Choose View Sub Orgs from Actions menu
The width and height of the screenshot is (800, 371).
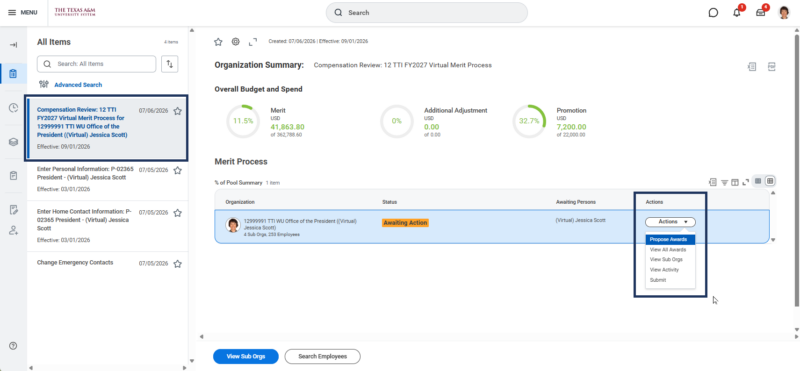tap(670, 260)
